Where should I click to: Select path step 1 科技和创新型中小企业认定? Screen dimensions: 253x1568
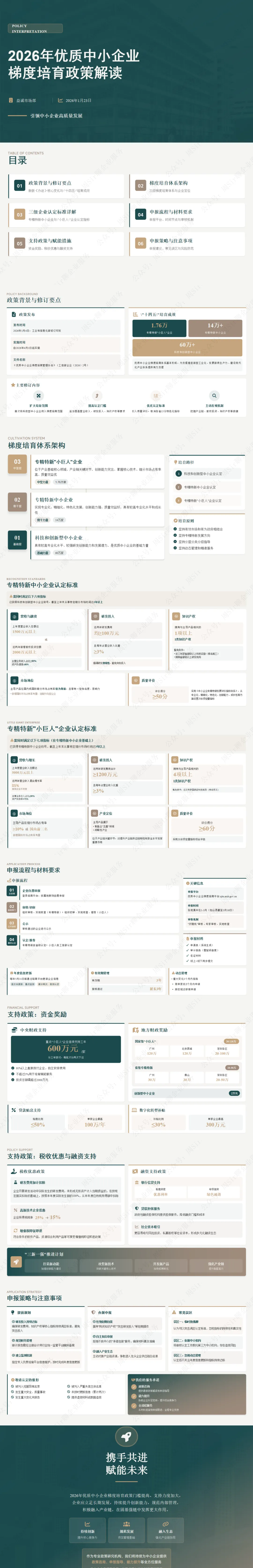207,473
